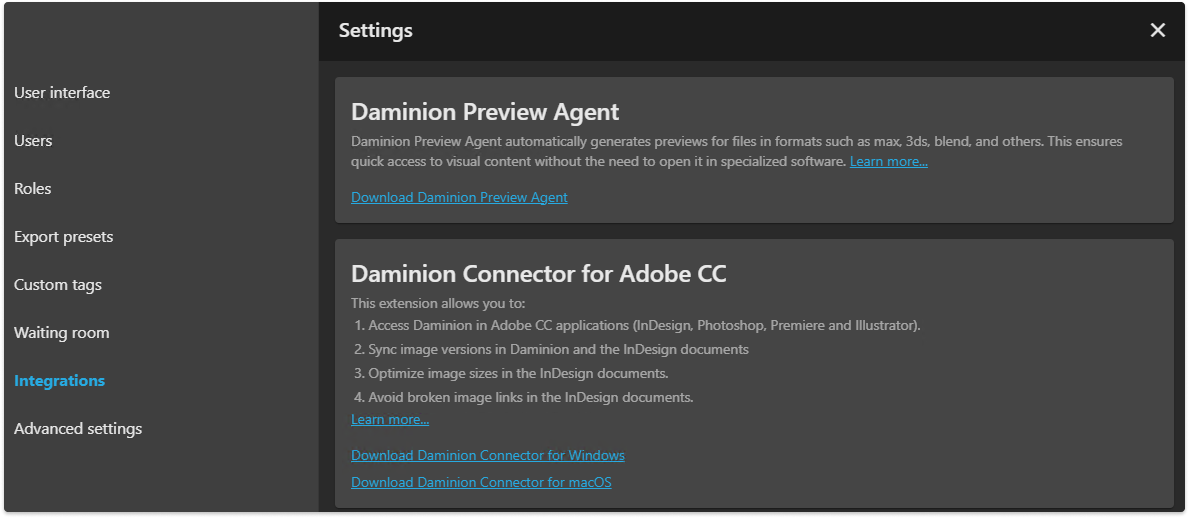Click the 'Sync image versions' list item
Screen dimensions: 1189x518
point(558,350)
